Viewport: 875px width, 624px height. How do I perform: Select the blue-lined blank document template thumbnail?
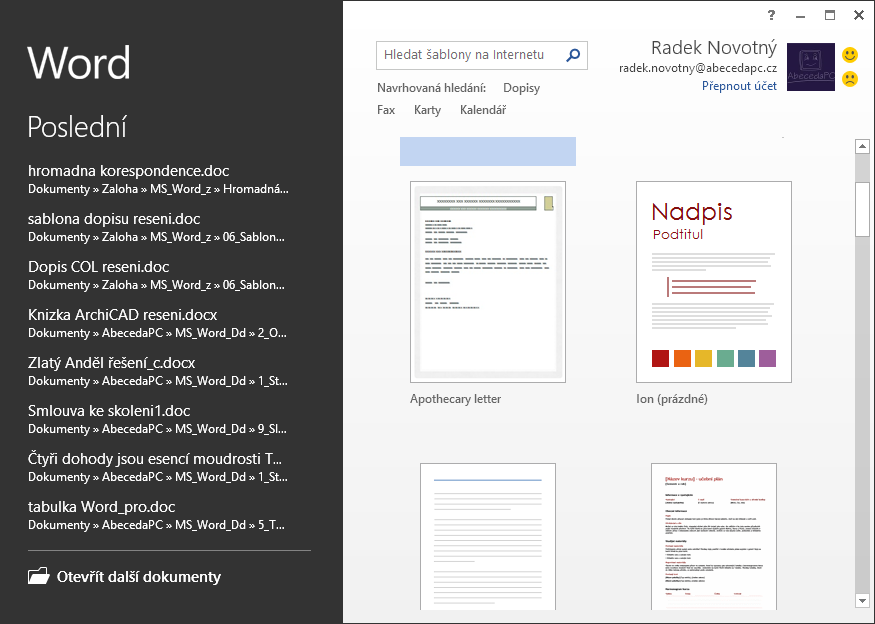pyautogui.click(x=488, y=536)
